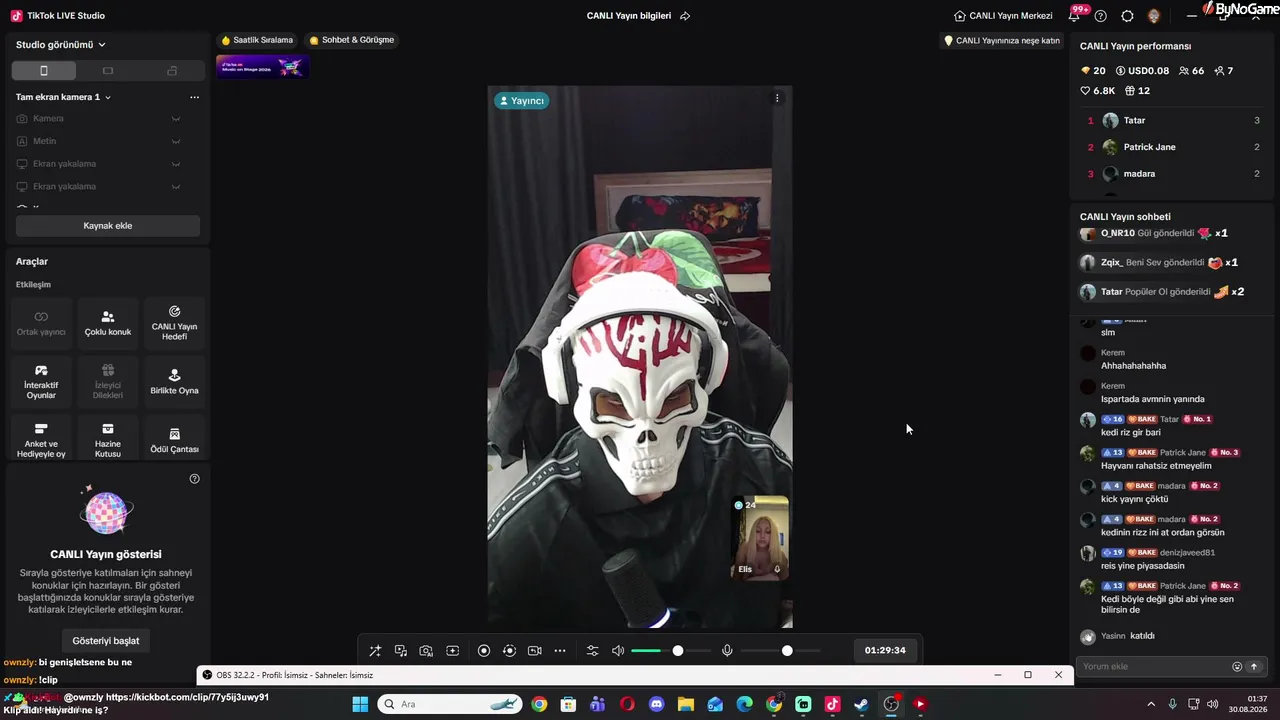Screen dimensions: 1280x720
Task: Open the İzleyici Dilekleri tool
Action: [x=108, y=381]
